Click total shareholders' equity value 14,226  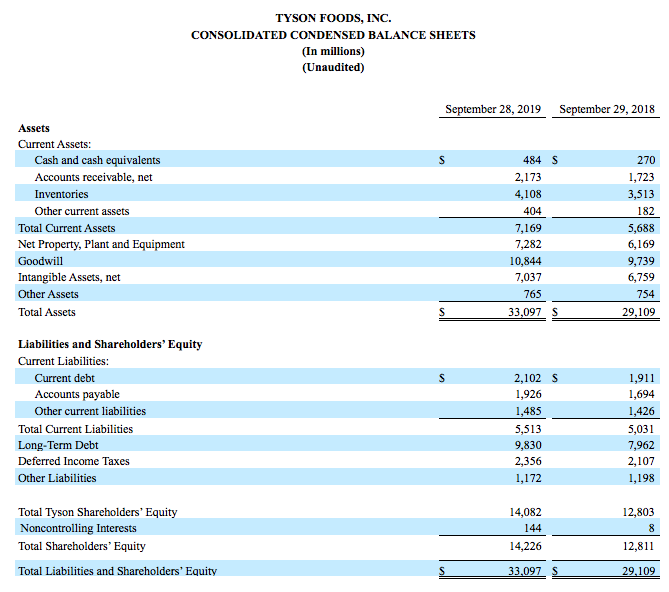525,546
